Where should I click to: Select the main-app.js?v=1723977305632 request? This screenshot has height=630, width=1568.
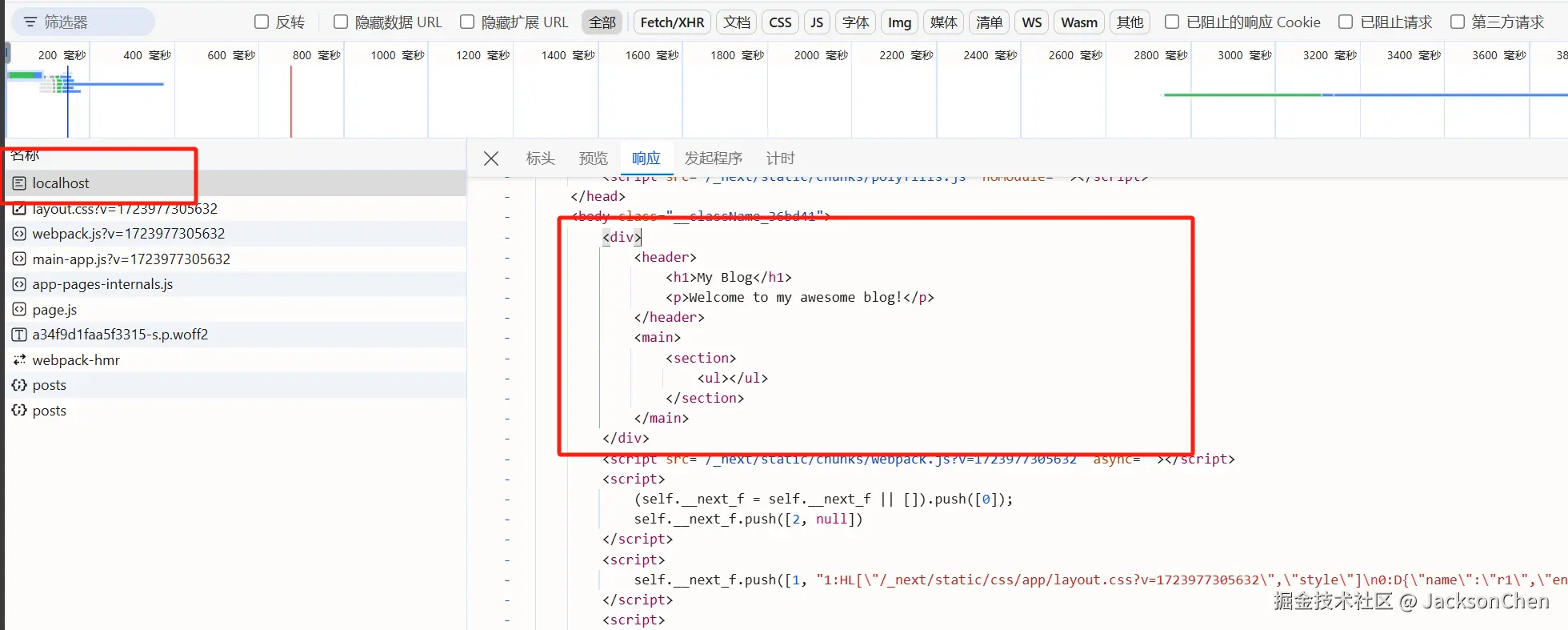coord(235,259)
